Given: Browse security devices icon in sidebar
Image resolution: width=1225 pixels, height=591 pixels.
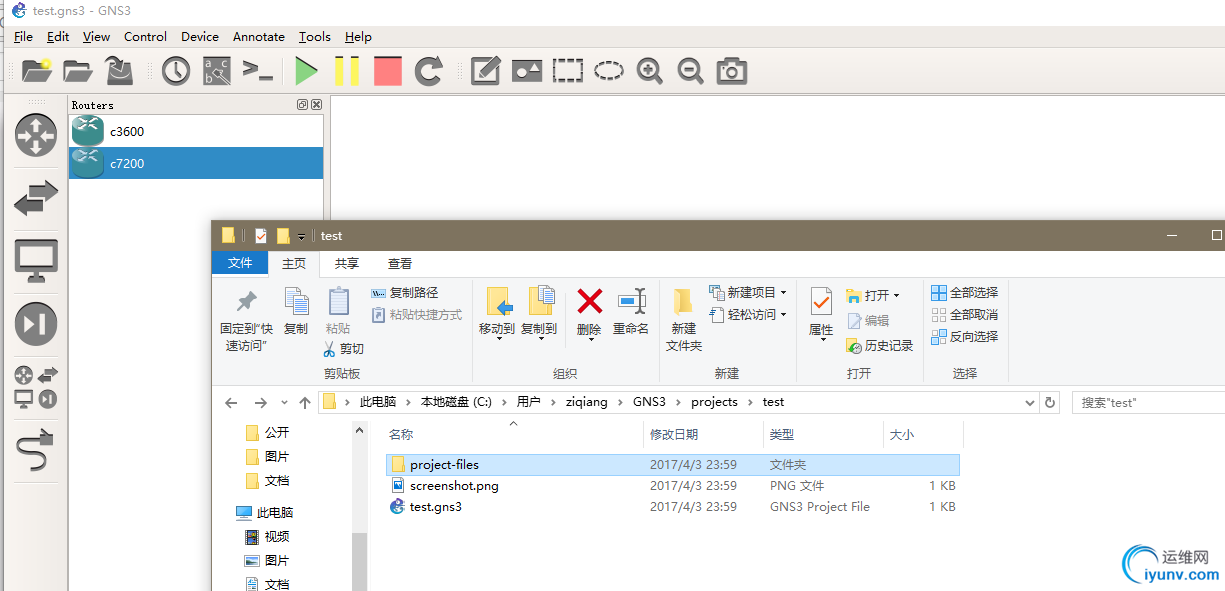Looking at the screenshot, I should pyautogui.click(x=36, y=323).
